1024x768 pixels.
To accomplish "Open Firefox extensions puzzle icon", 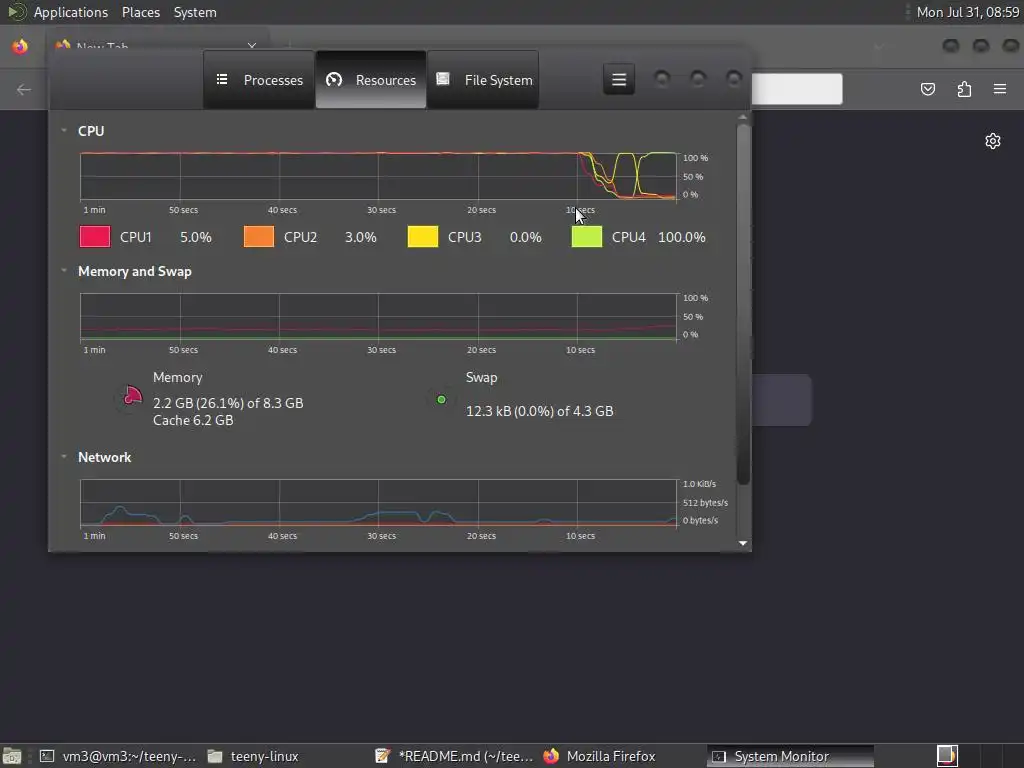I will pyautogui.click(x=964, y=89).
